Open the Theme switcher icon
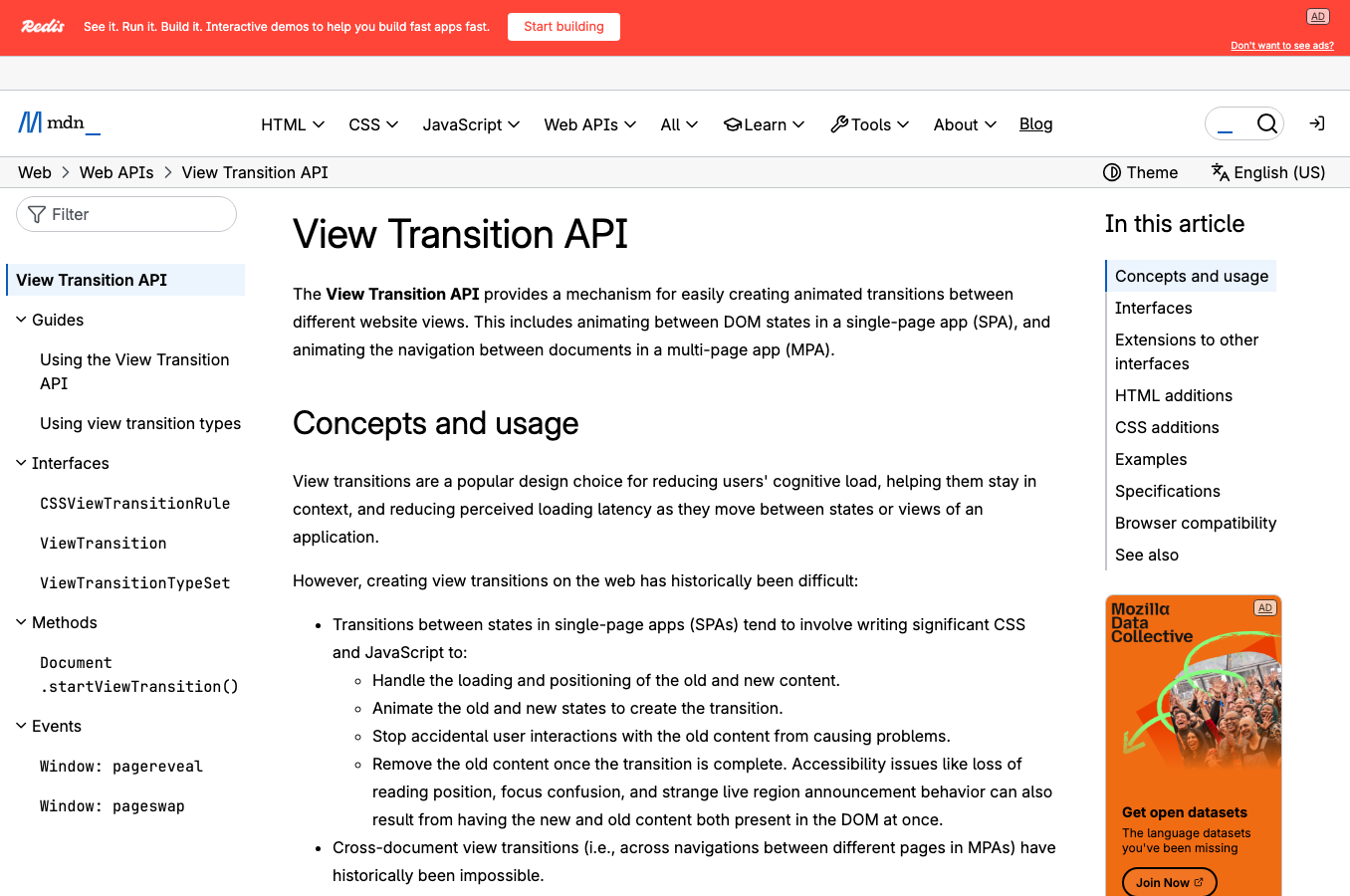This screenshot has width=1350, height=896. [1112, 172]
